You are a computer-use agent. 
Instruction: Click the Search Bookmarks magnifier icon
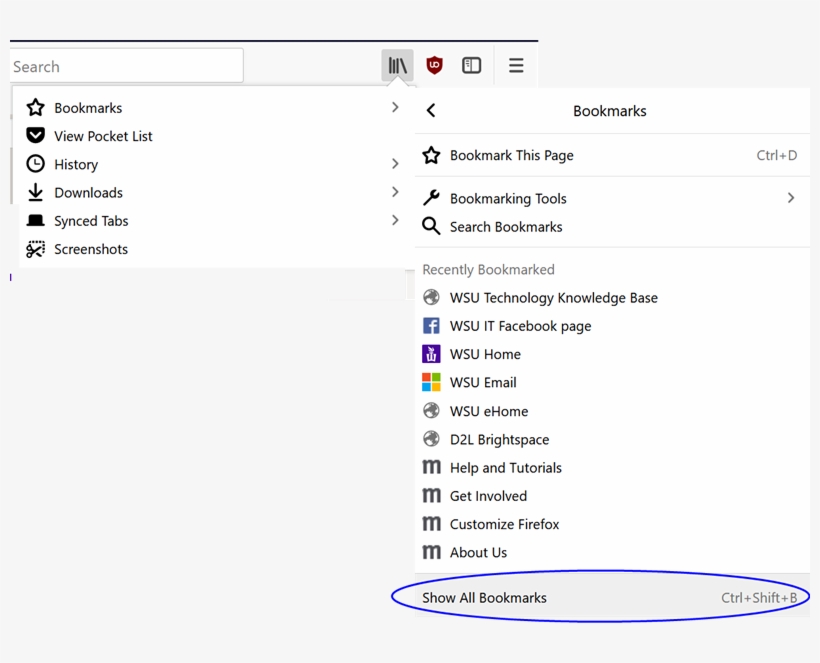point(431,227)
